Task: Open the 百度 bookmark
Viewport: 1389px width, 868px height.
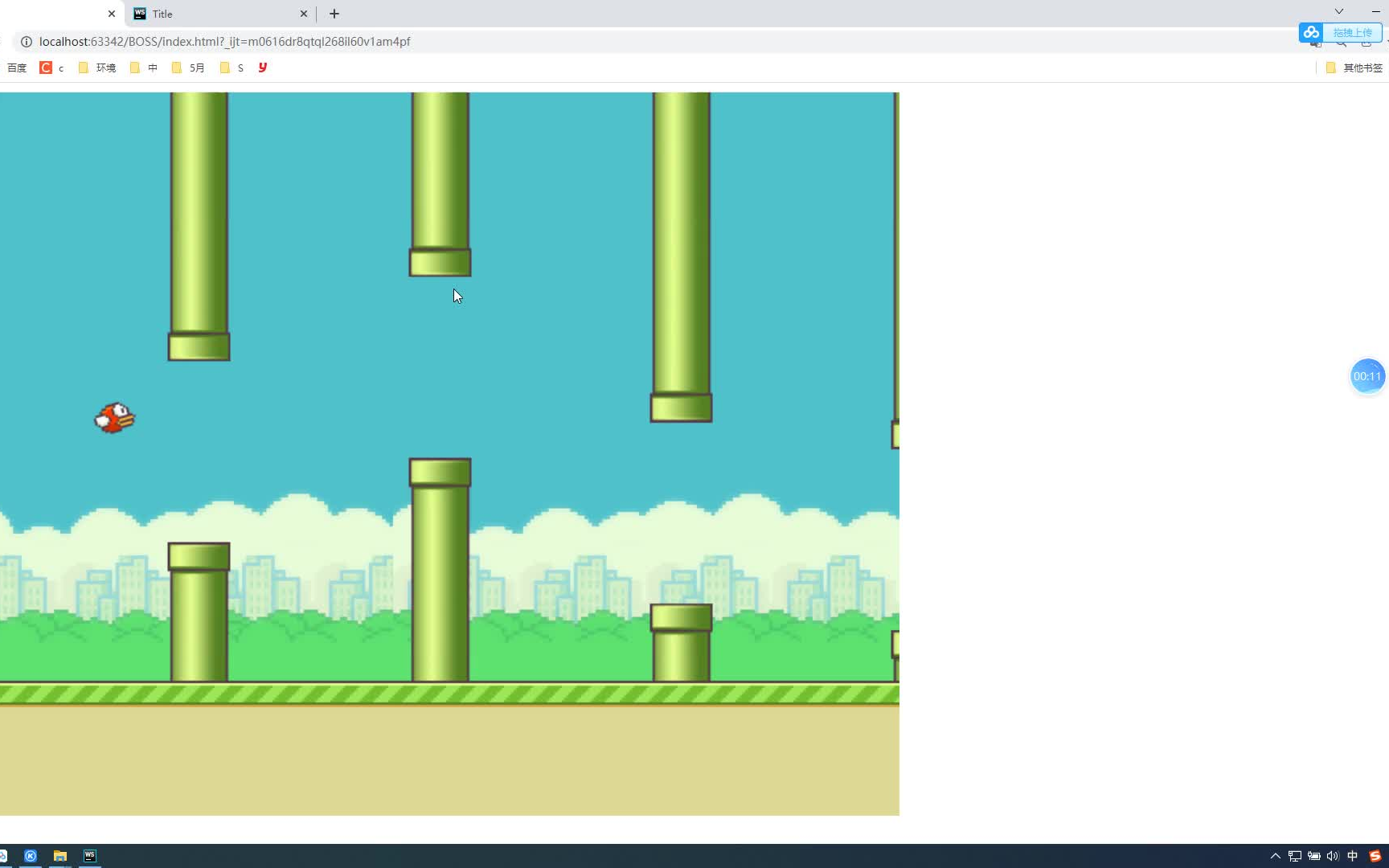Action: click(17, 68)
